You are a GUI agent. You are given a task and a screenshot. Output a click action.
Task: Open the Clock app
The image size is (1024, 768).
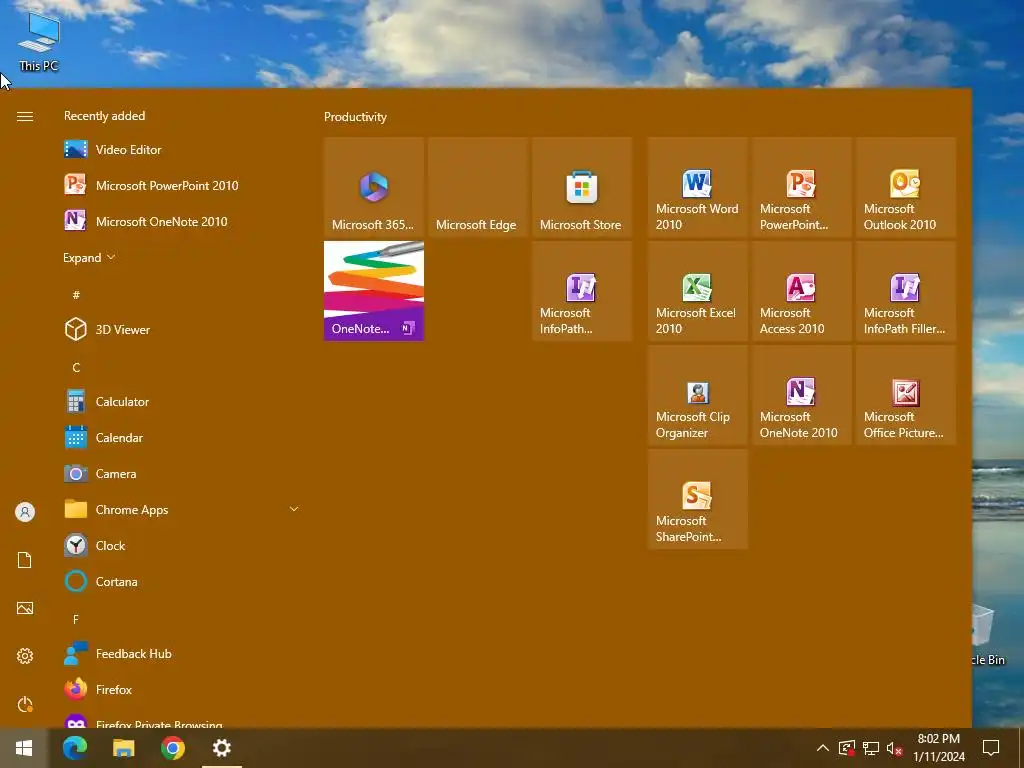tap(180, 545)
